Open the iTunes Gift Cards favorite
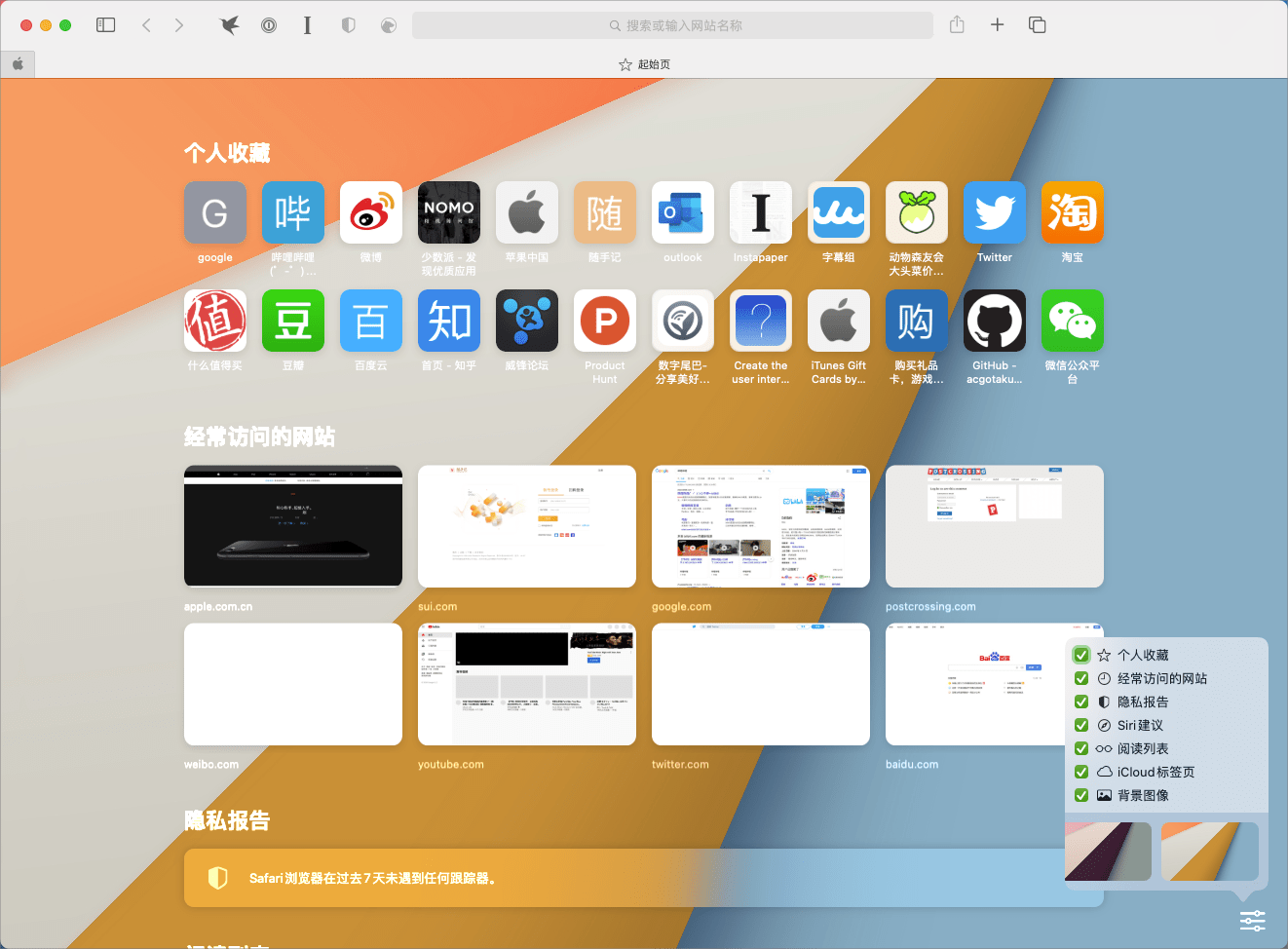This screenshot has width=1288, height=949. tap(839, 321)
